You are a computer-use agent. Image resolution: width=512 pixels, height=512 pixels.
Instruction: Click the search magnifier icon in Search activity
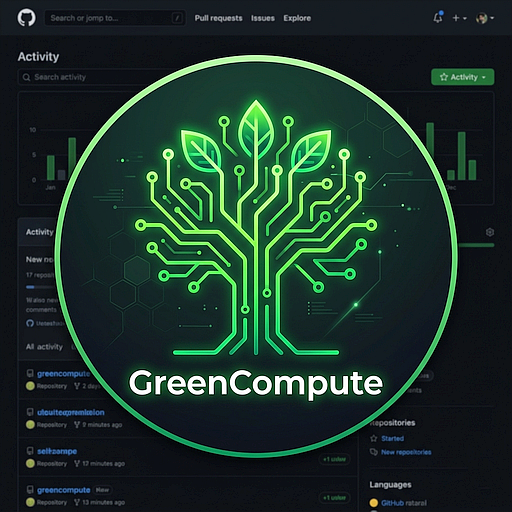pyautogui.click(x=26, y=77)
